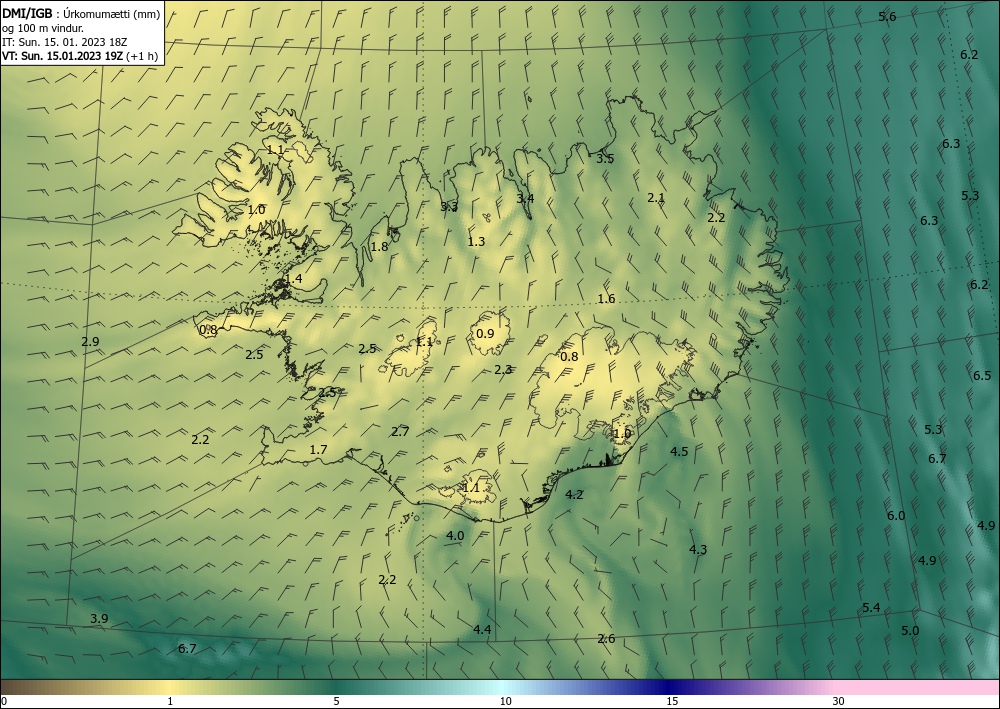Select the '10' tick label on the color scale
This screenshot has height=709, width=1000.
pyautogui.click(x=505, y=701)
